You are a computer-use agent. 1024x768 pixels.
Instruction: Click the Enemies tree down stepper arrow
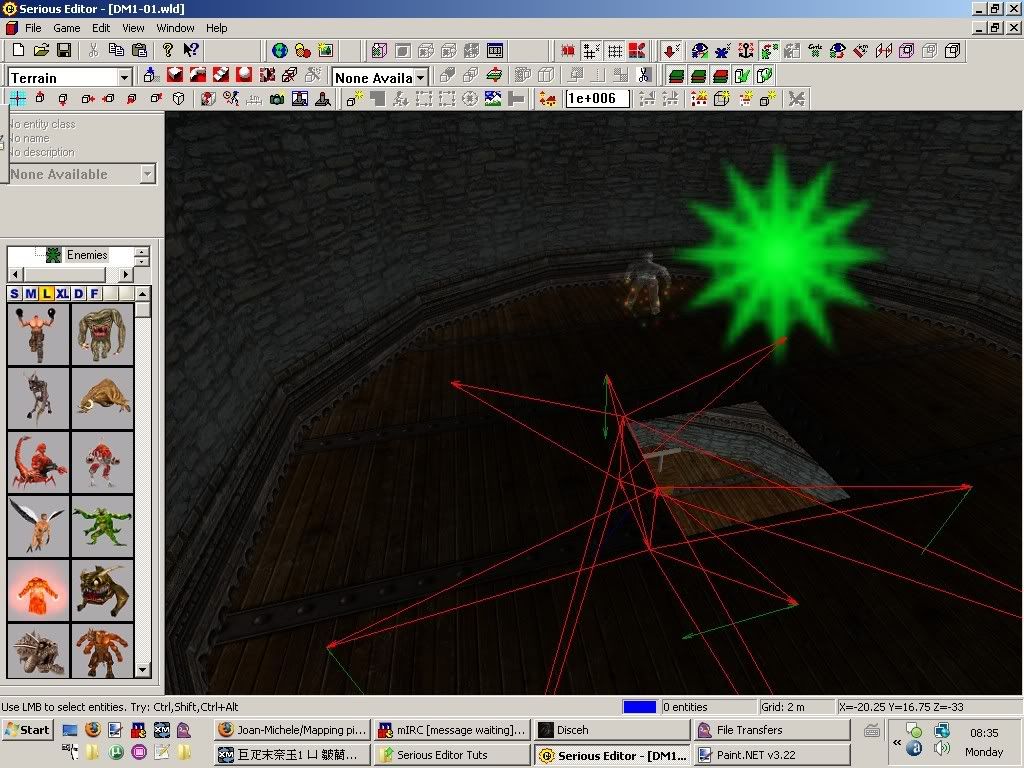[x=142, y=261]
